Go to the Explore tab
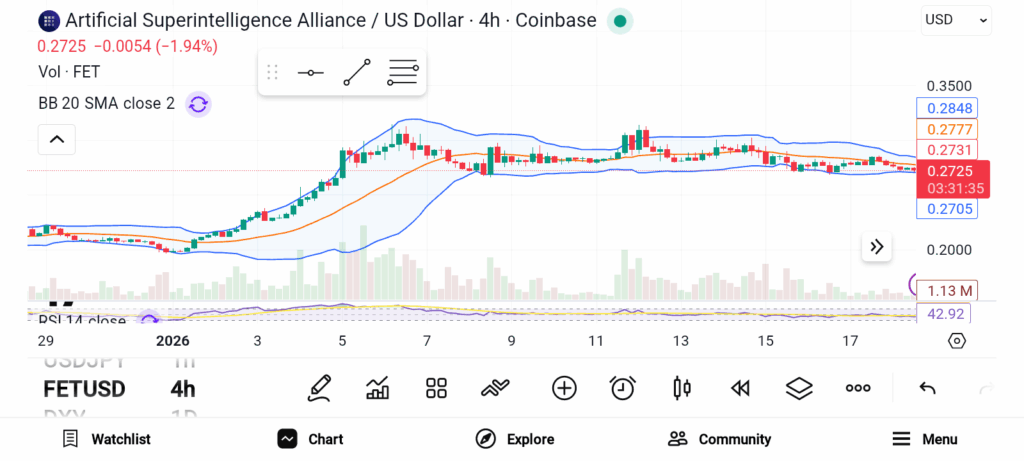This screenshot has width=1024, height=461. (515, 439)
